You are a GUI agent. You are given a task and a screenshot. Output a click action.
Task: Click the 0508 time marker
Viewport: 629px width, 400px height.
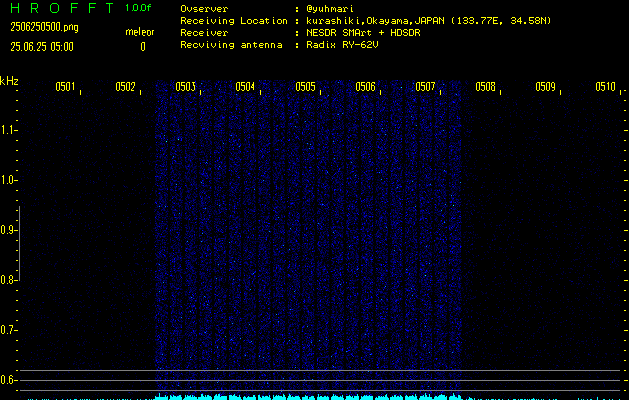(485, 87)
